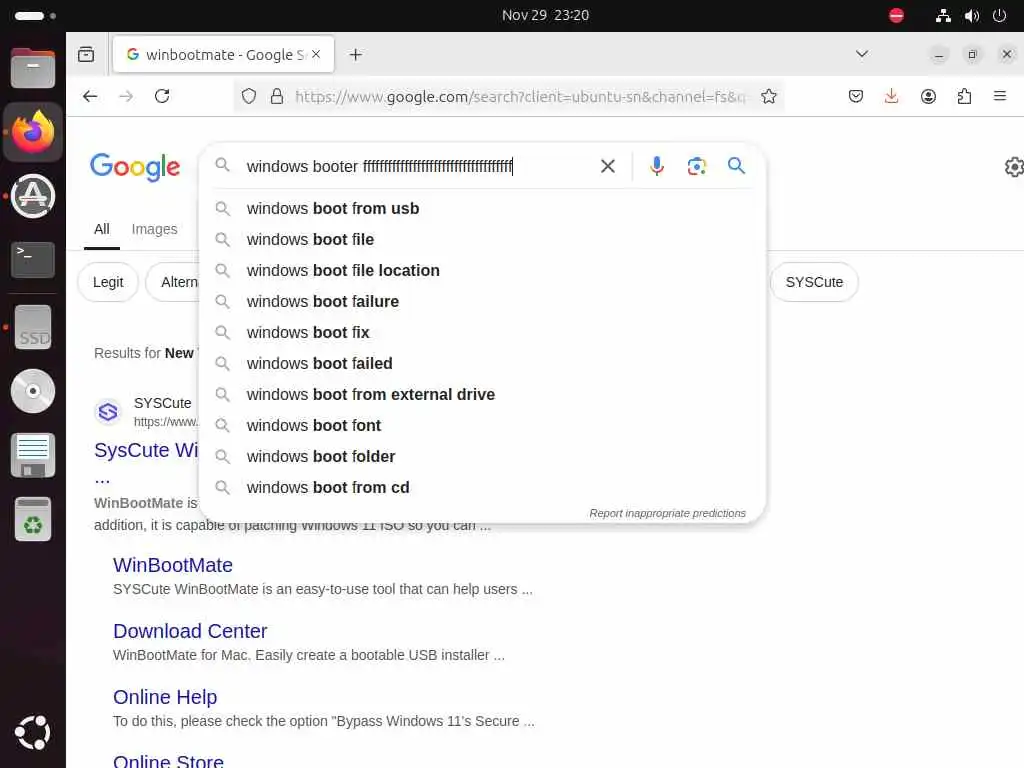Click into the Google search text field
The width and height of the screenshot is (1024, 768).
click(418, 167)
